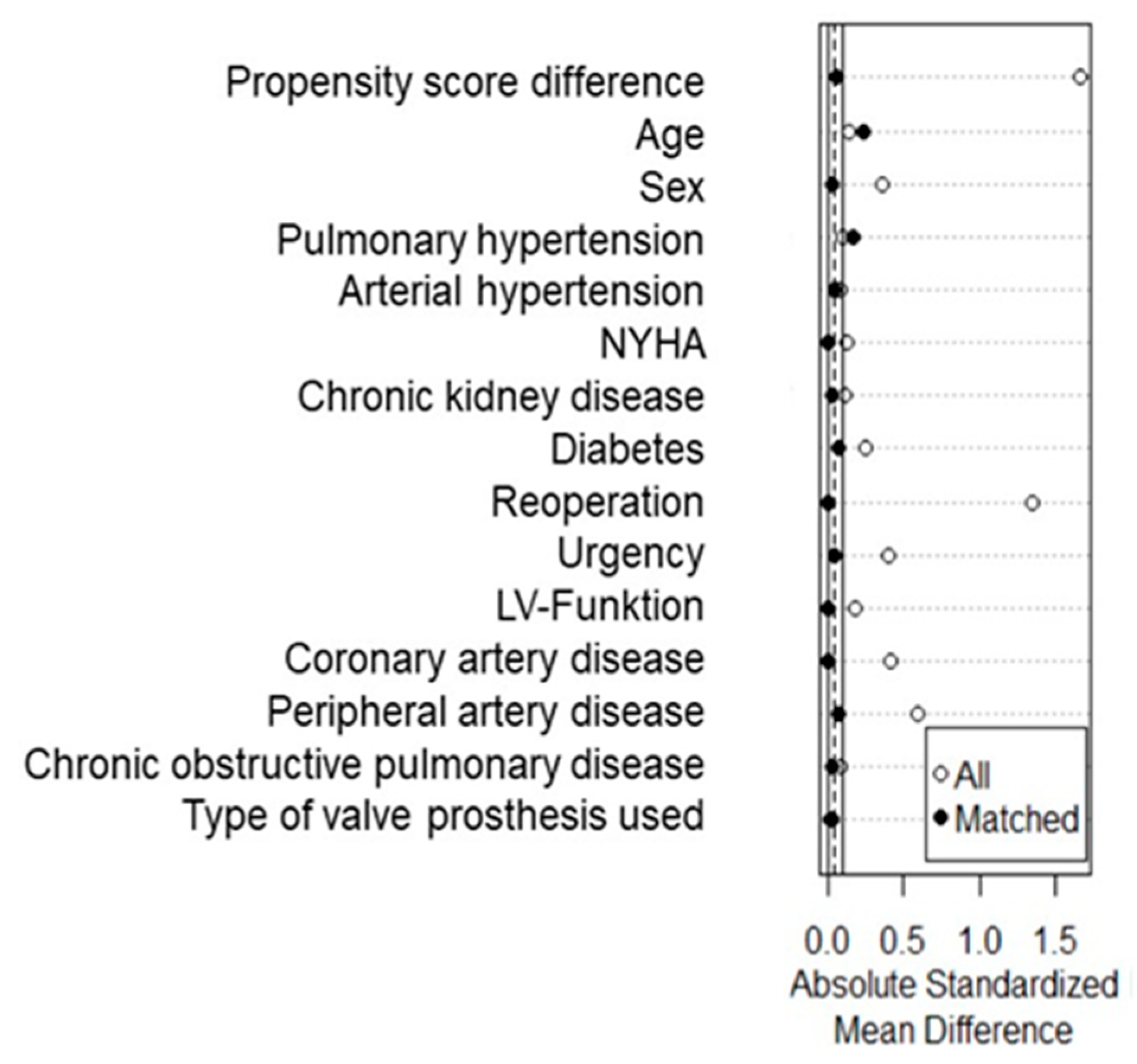Click the open circle for Peripheral artery disease
This screenshot has width=1137, height=1064.
(918, 714)
